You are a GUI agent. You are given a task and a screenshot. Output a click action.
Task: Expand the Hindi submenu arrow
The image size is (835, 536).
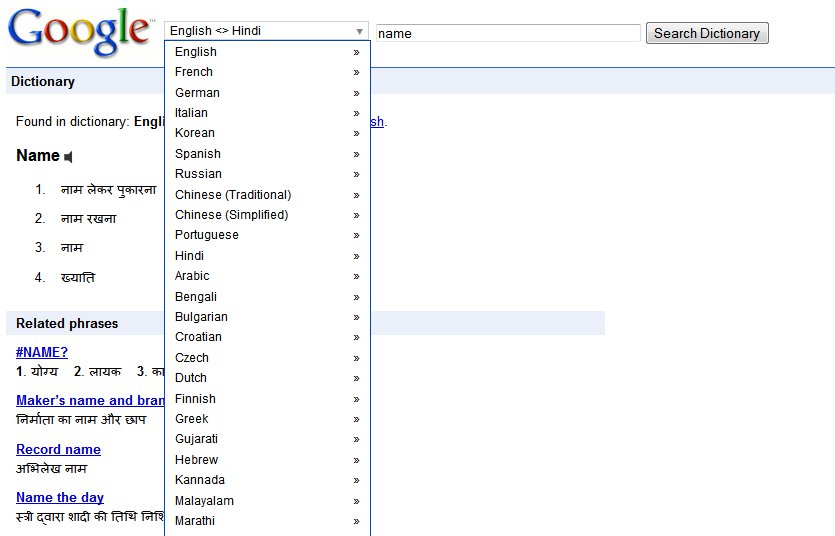click(x=356, y=257)
